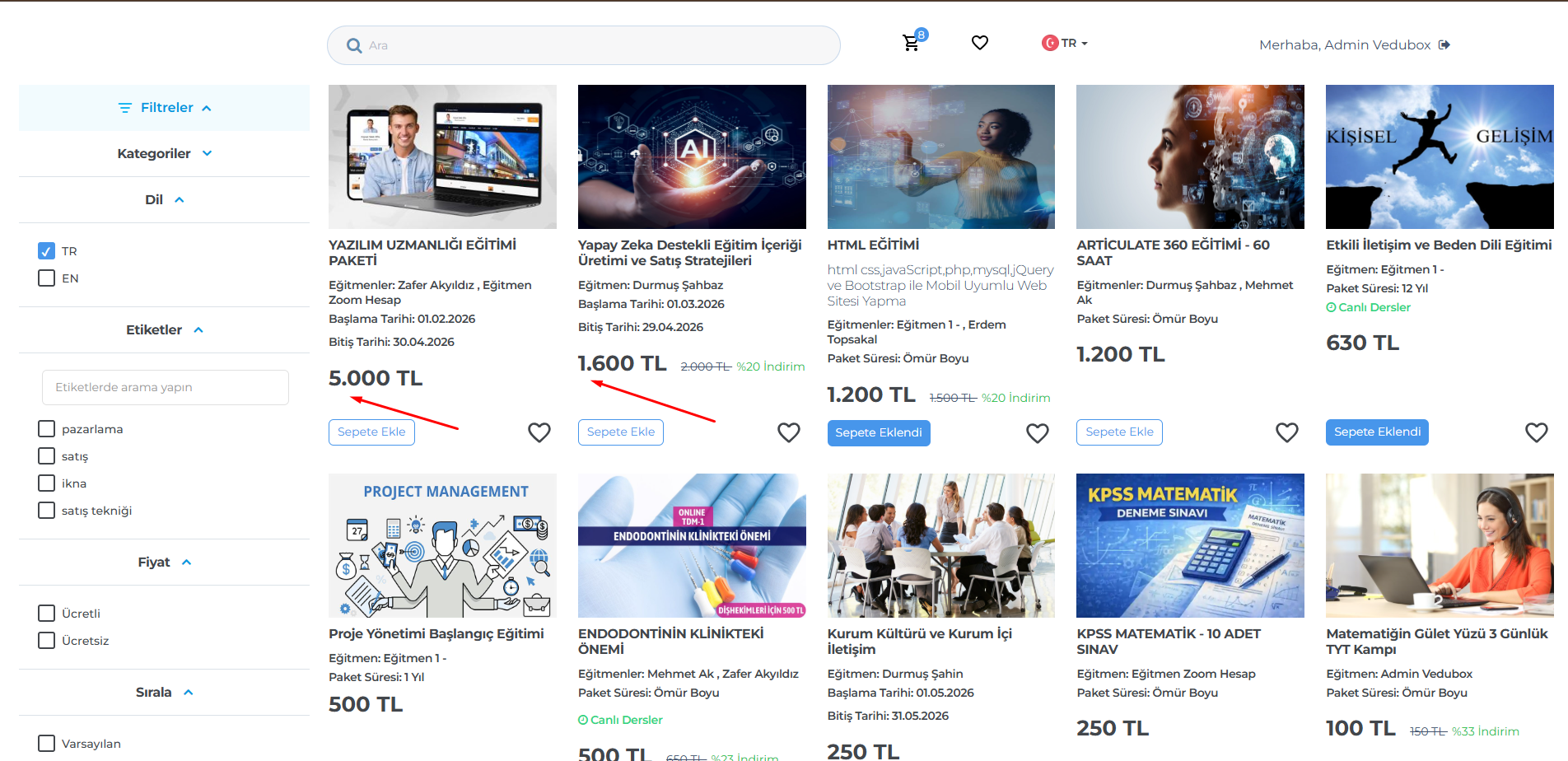Image resolution: width=1568 pixels, height=761 pixels.
Task: Favorite the Yapay Zeka Destekli Eğitim course
Action: click(789, 432)
